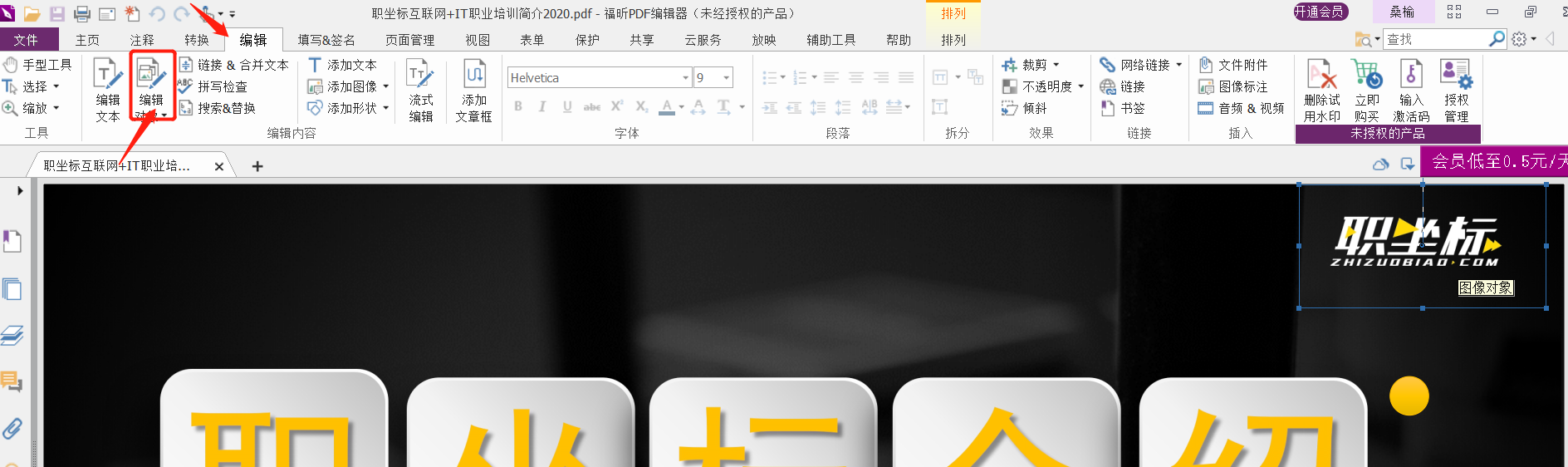The width and height of the screenshot is (1568, 467).
Task: Click the Activate Membership (开通会员) button
Action: point(1321,12)
